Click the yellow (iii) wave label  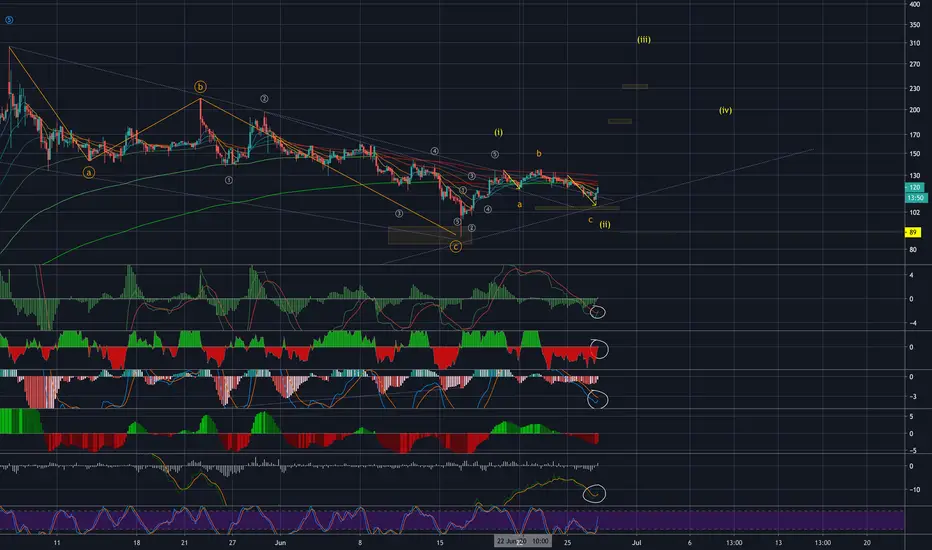click(x=644, y=40)
